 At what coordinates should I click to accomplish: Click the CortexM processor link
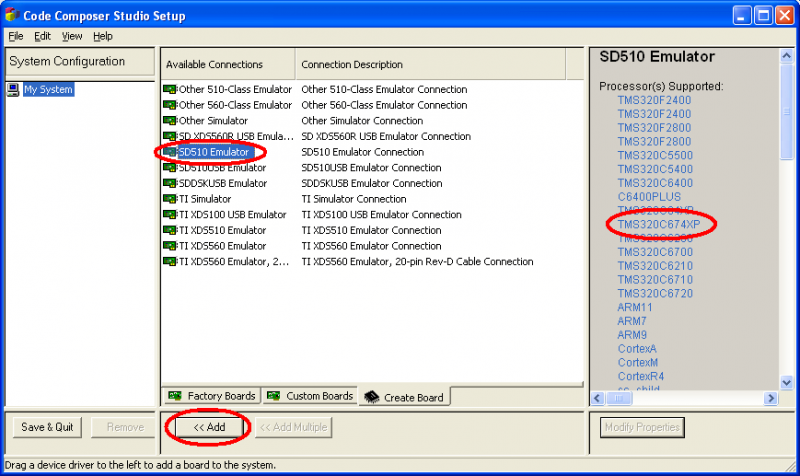tap(638, 362)
